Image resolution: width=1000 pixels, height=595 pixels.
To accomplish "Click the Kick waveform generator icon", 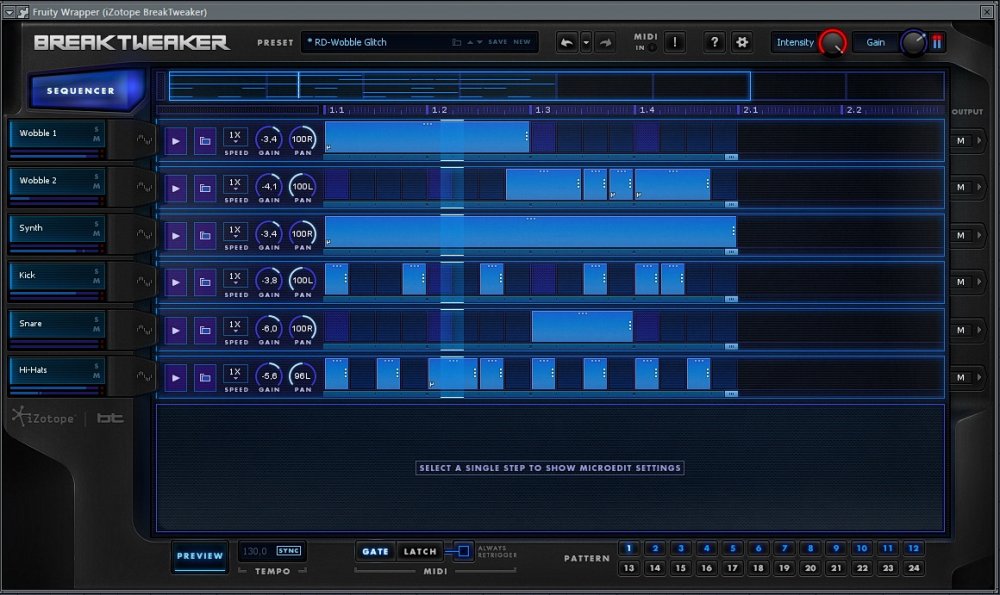I will click(144, 281).
